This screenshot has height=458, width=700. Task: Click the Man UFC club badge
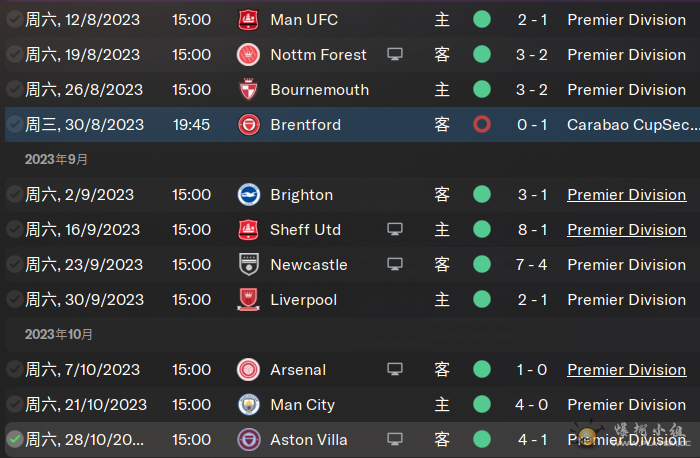pos(248,20)
